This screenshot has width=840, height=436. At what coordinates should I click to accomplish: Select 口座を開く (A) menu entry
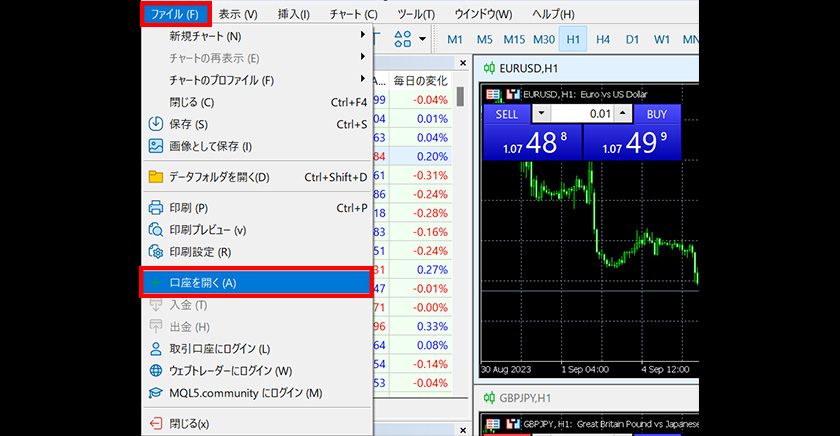tap(256, 283)
